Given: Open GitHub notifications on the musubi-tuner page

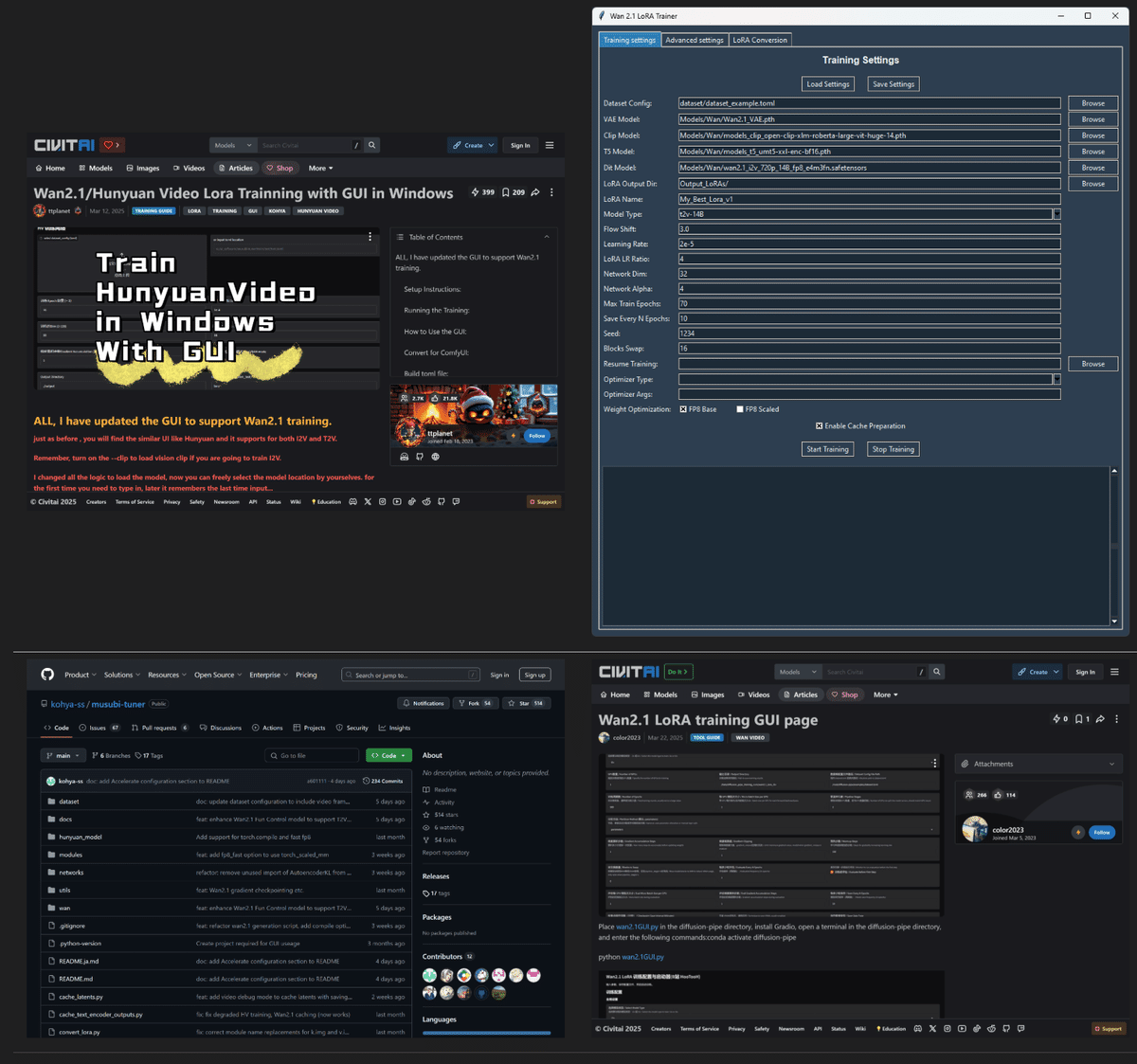Looking at the screenshot, I should tap(424, 703).
